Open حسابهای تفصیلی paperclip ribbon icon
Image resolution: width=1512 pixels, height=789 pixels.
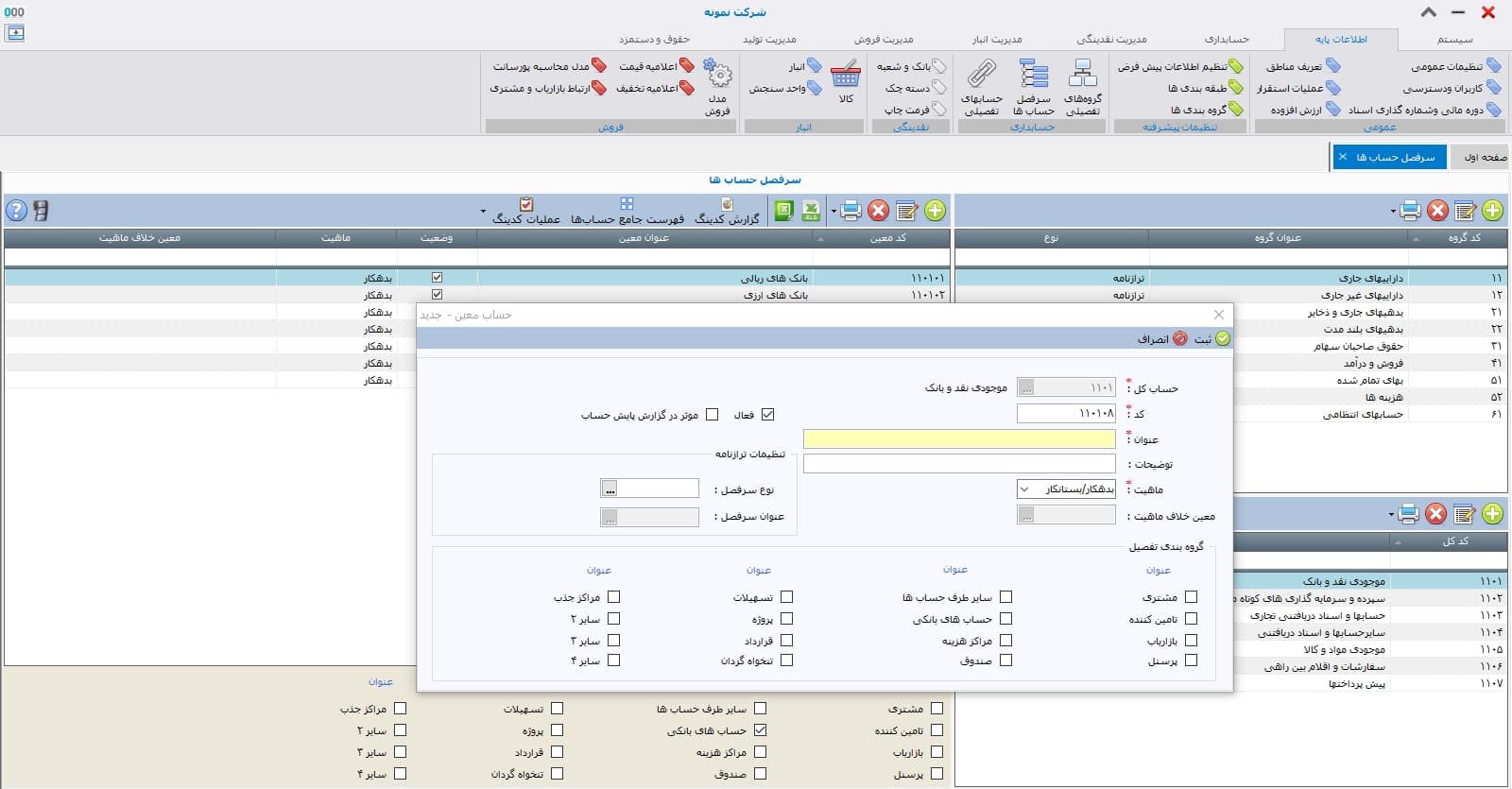982,87
